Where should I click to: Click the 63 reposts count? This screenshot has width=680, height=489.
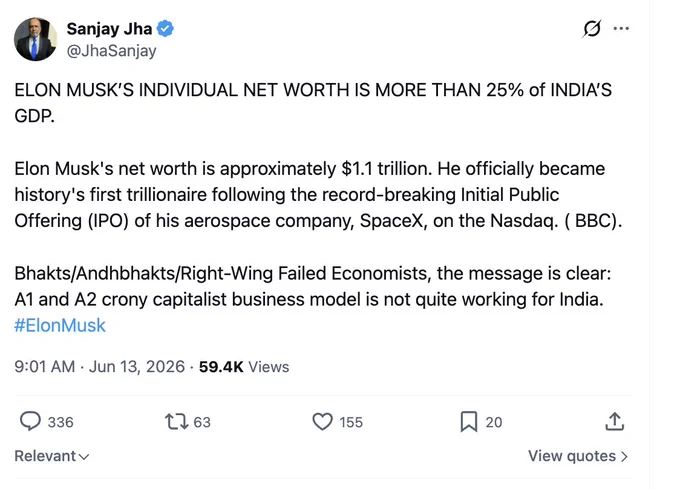point(202,422)
